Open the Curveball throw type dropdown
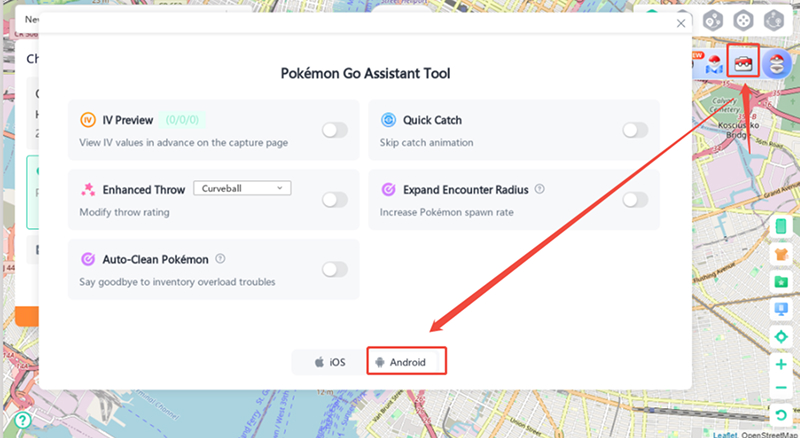The height and width of the screenshot is (438, 800). 242,188
